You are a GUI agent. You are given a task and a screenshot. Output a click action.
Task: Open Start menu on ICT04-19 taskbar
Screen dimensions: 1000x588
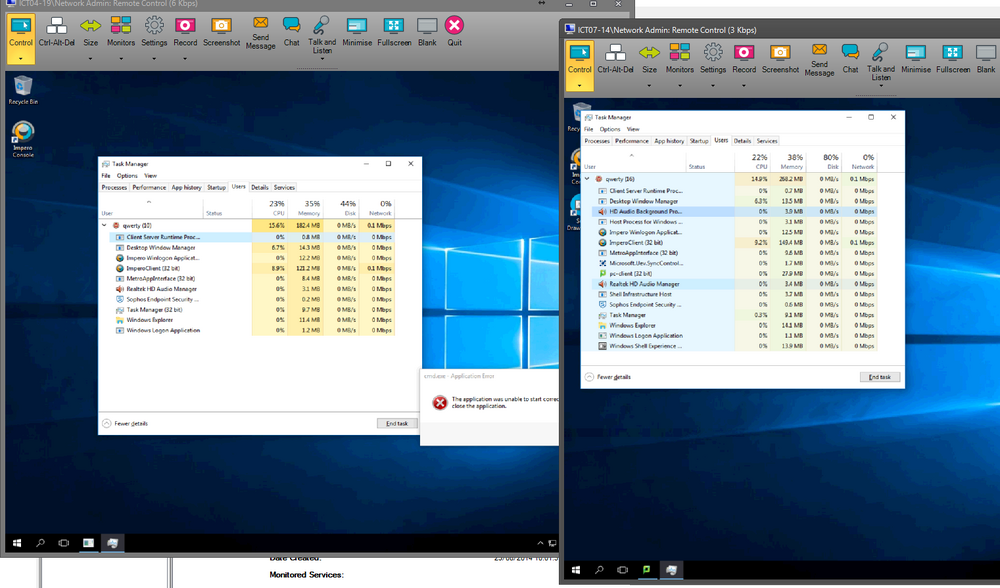point(17,543)
